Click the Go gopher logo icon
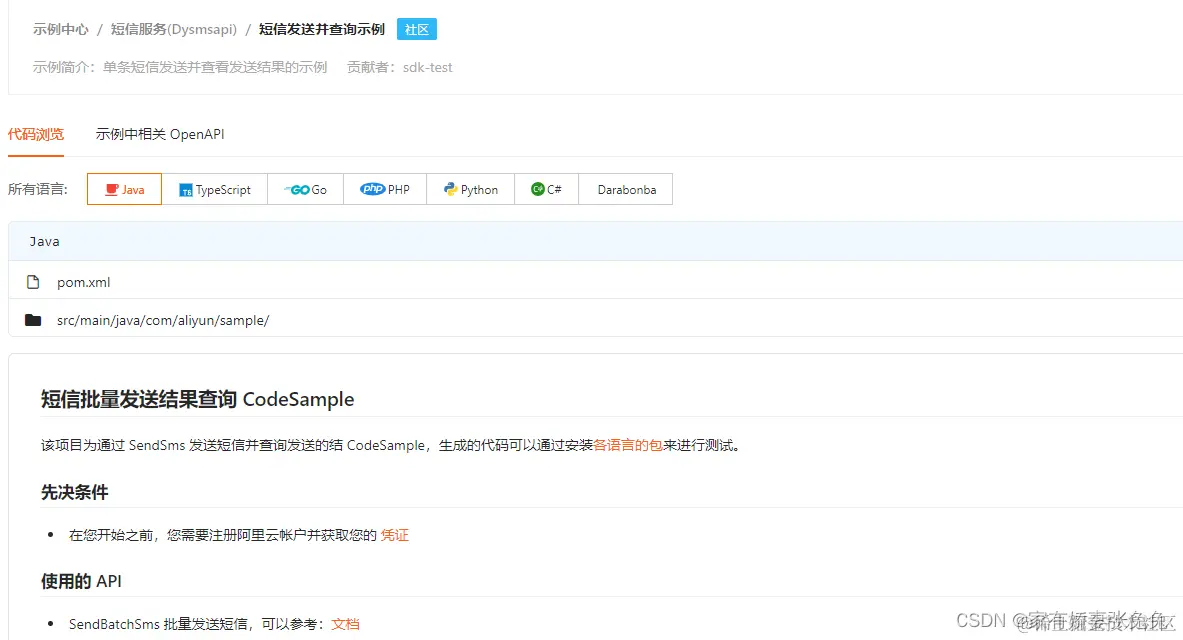This screenshot has height=640, width=1183. click(x=297, y=189)
